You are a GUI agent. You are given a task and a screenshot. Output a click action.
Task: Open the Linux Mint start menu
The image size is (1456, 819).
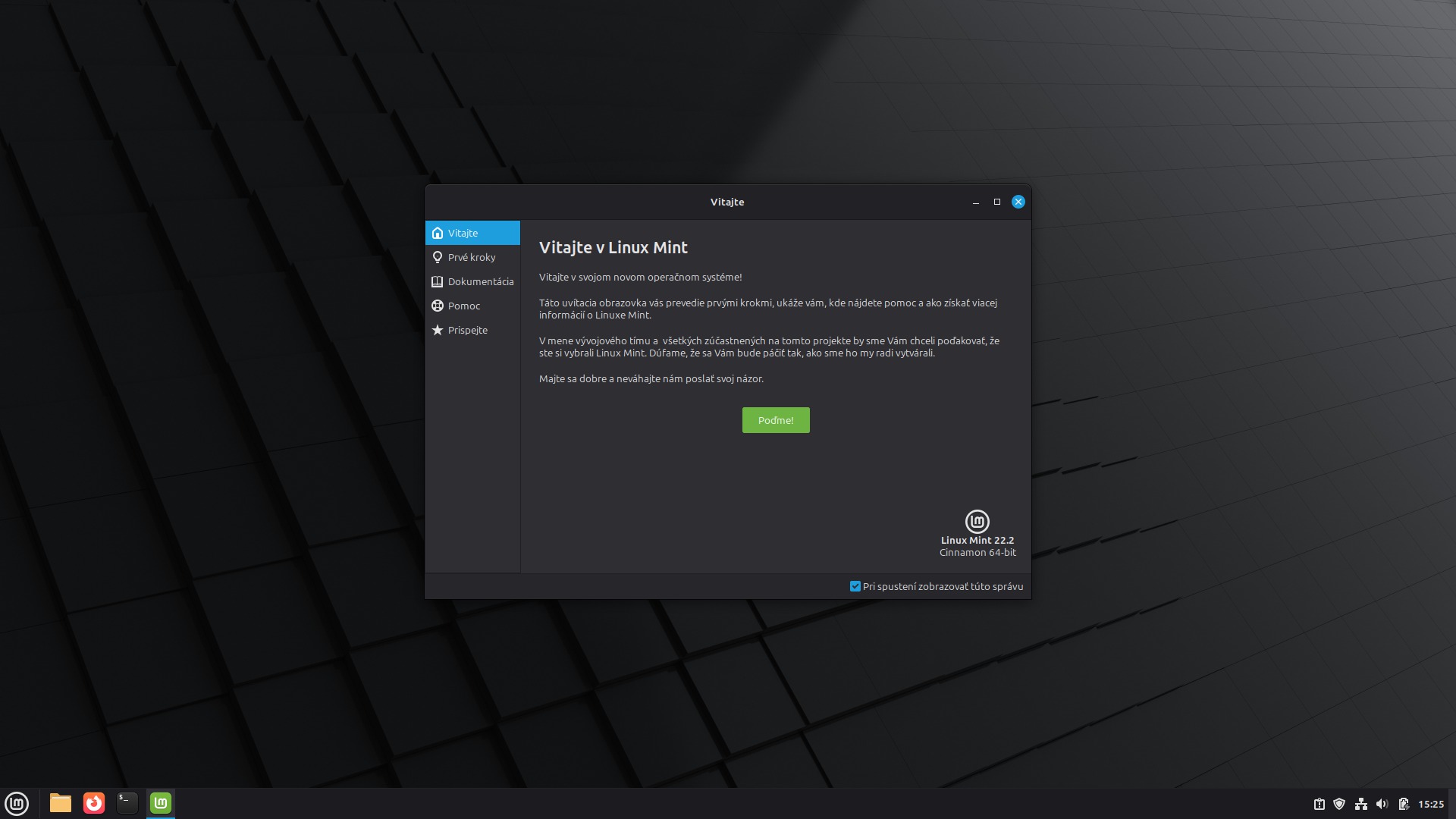point(17,803)
